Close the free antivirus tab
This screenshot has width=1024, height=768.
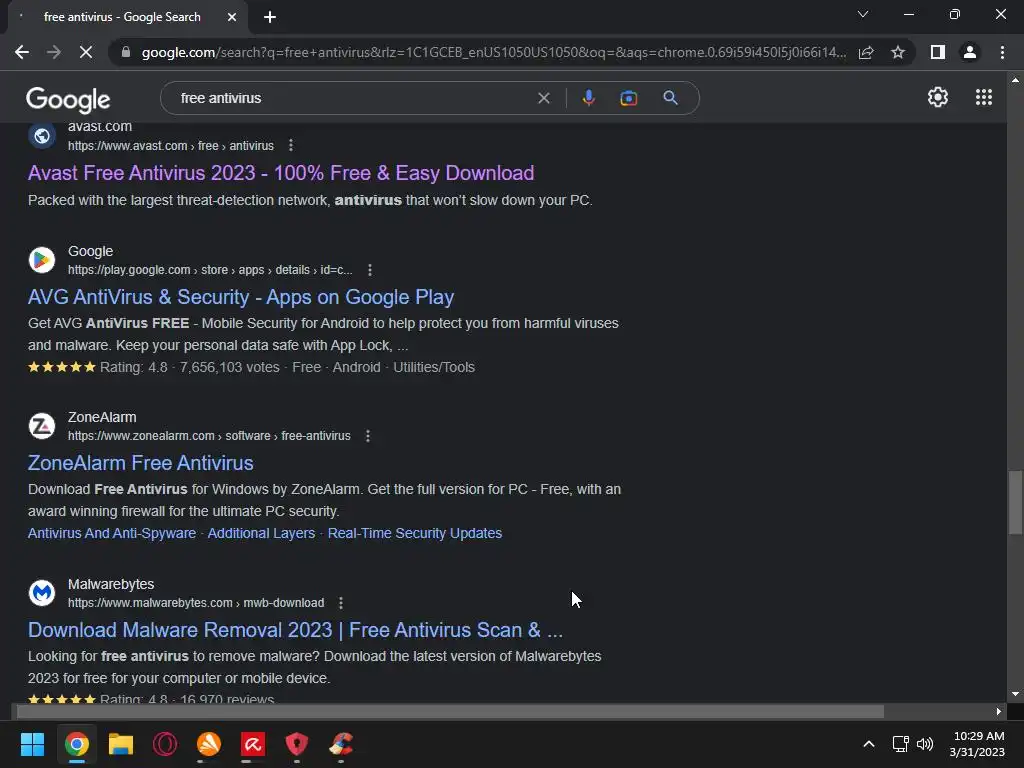point(232,17)
